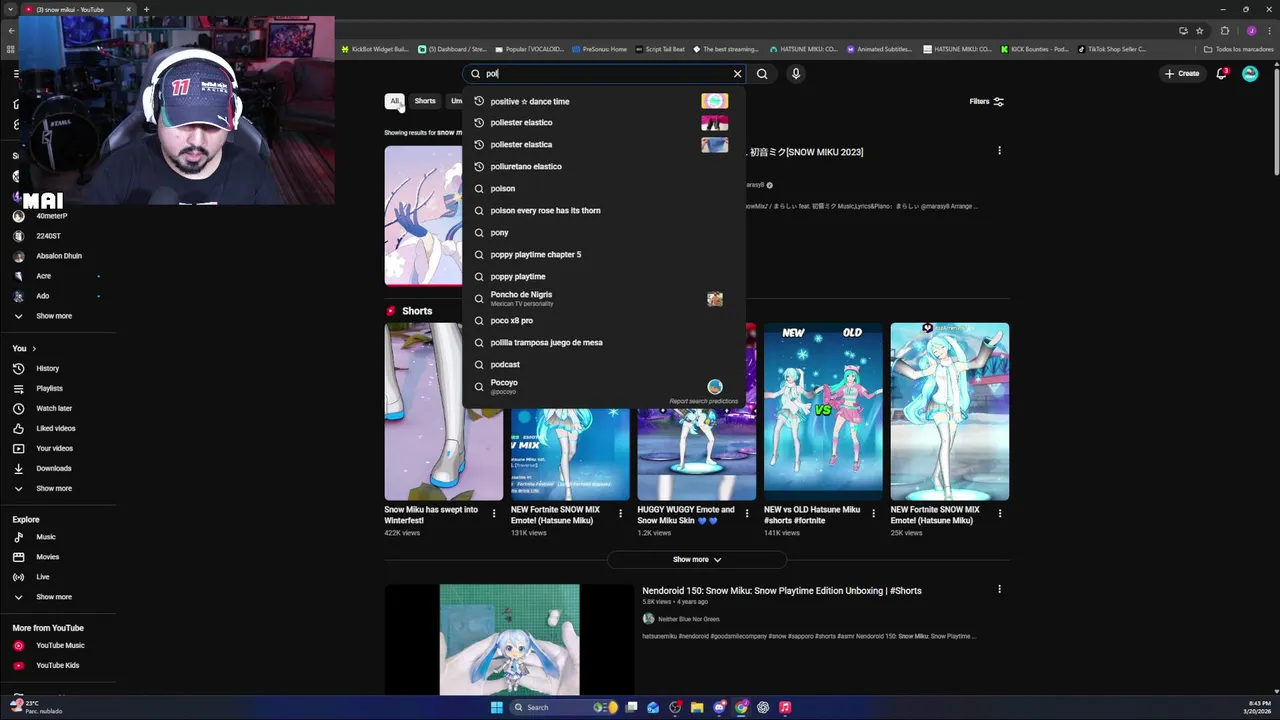Pick suggestion 'positive ☆ dance time'
The image size is (1280, 720).
[603, 101]
